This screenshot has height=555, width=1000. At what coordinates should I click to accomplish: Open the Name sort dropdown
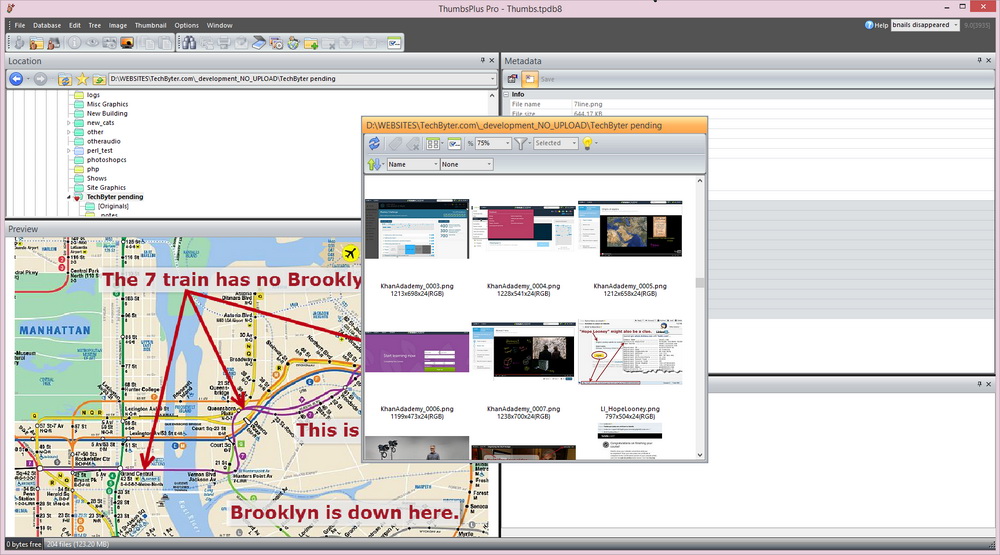[436, 165]
